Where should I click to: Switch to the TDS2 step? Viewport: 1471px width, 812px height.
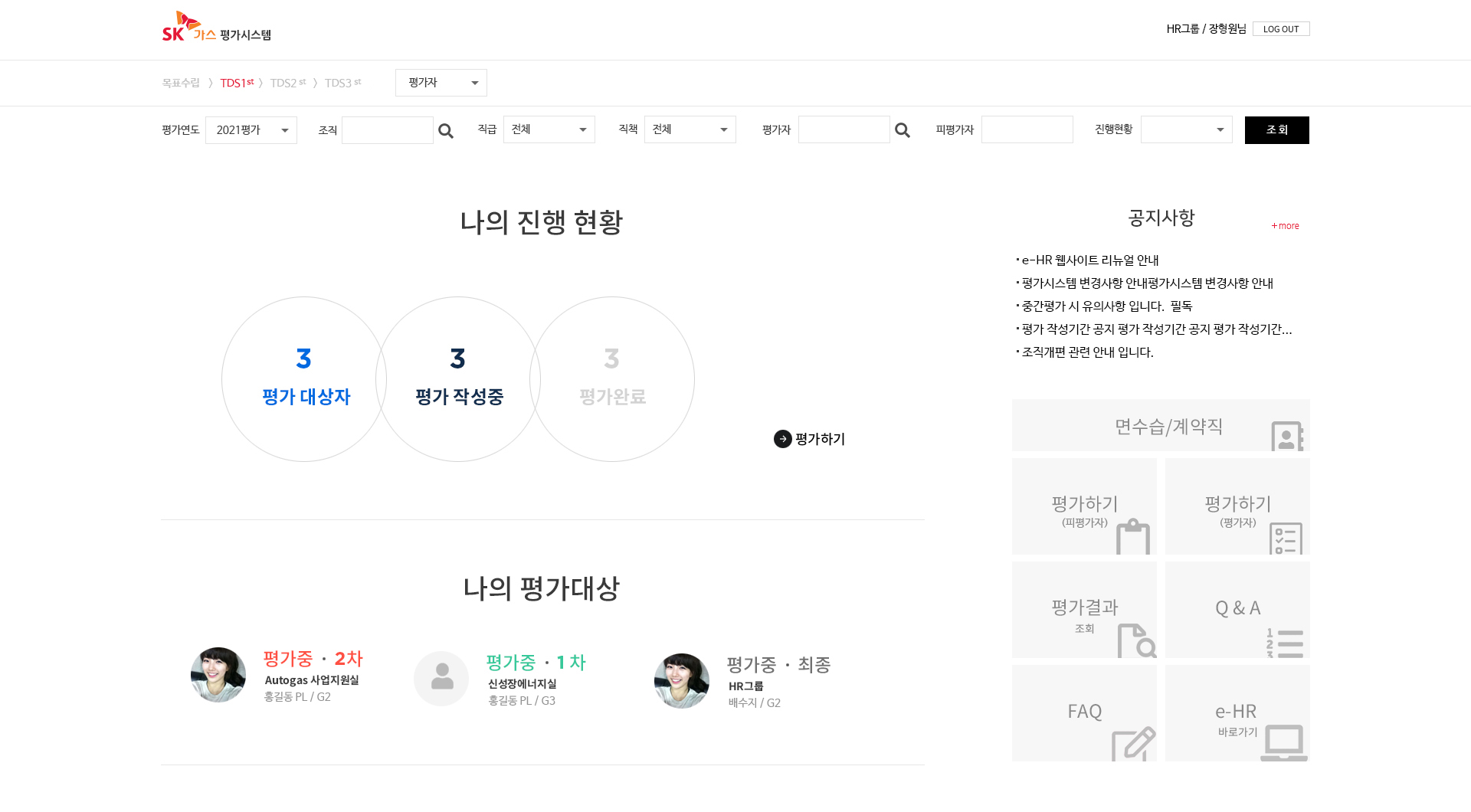tap(287, 83)
